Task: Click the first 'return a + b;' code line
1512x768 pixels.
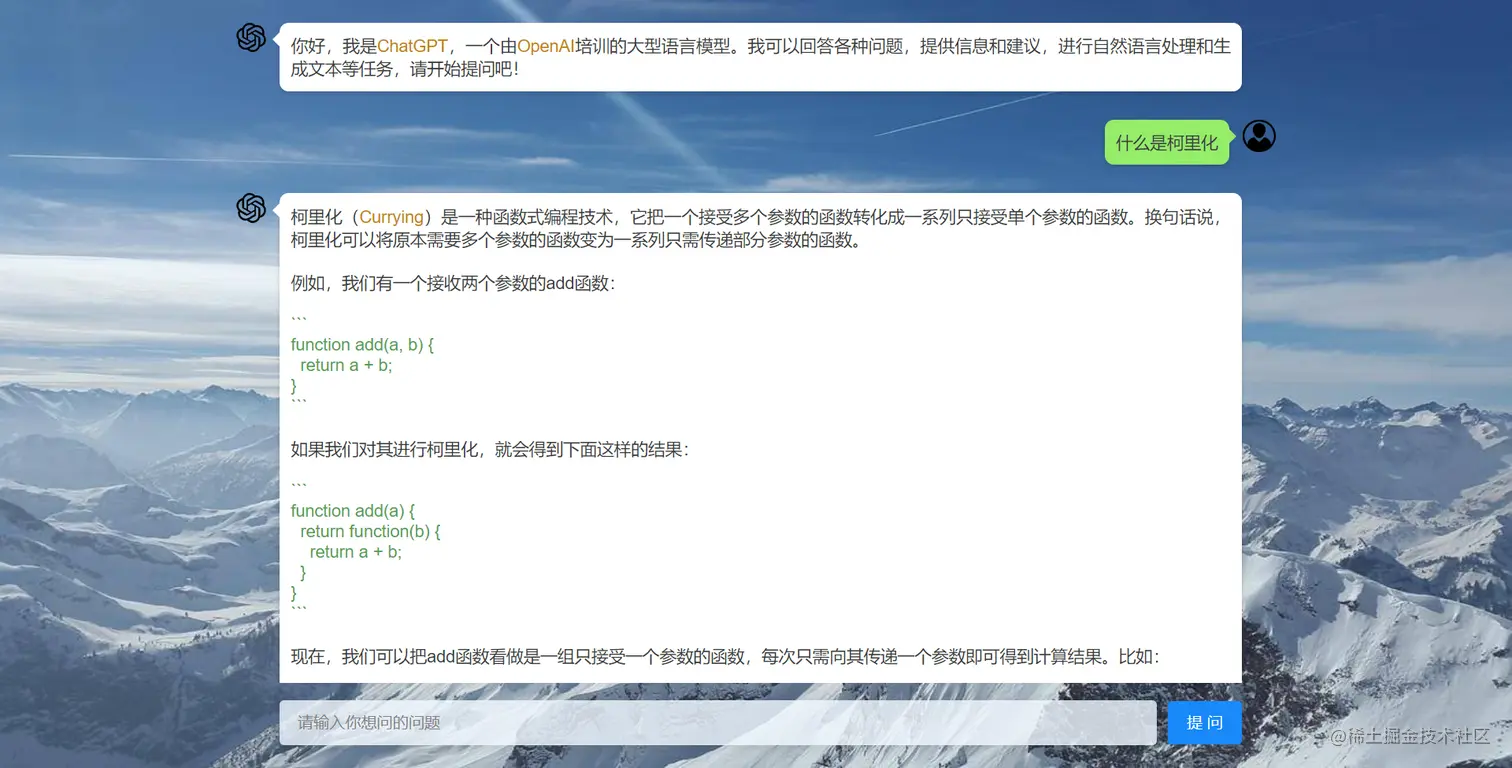Action: point(346,365)
